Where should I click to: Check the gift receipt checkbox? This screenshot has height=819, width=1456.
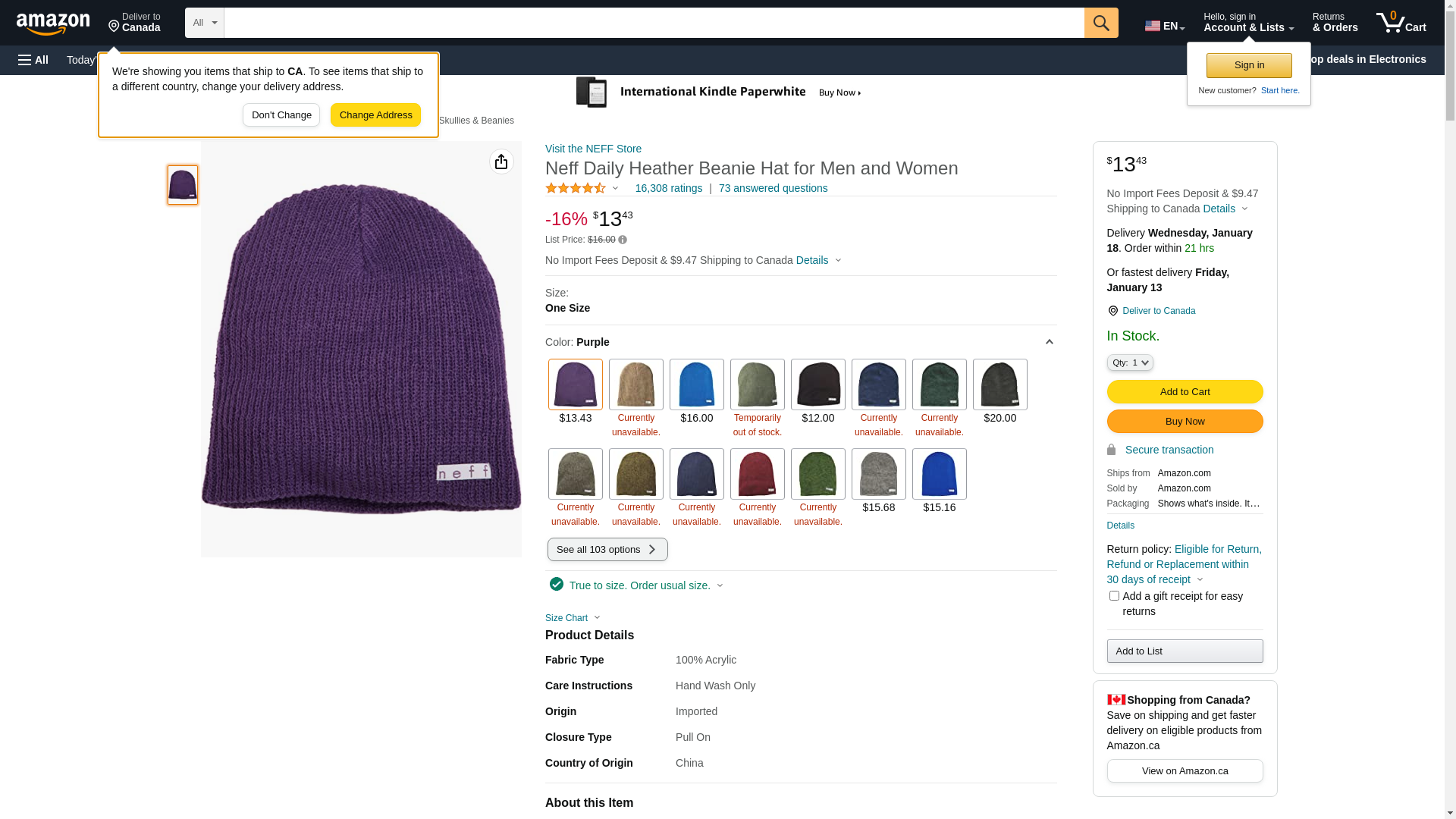tap(1114, 596)
